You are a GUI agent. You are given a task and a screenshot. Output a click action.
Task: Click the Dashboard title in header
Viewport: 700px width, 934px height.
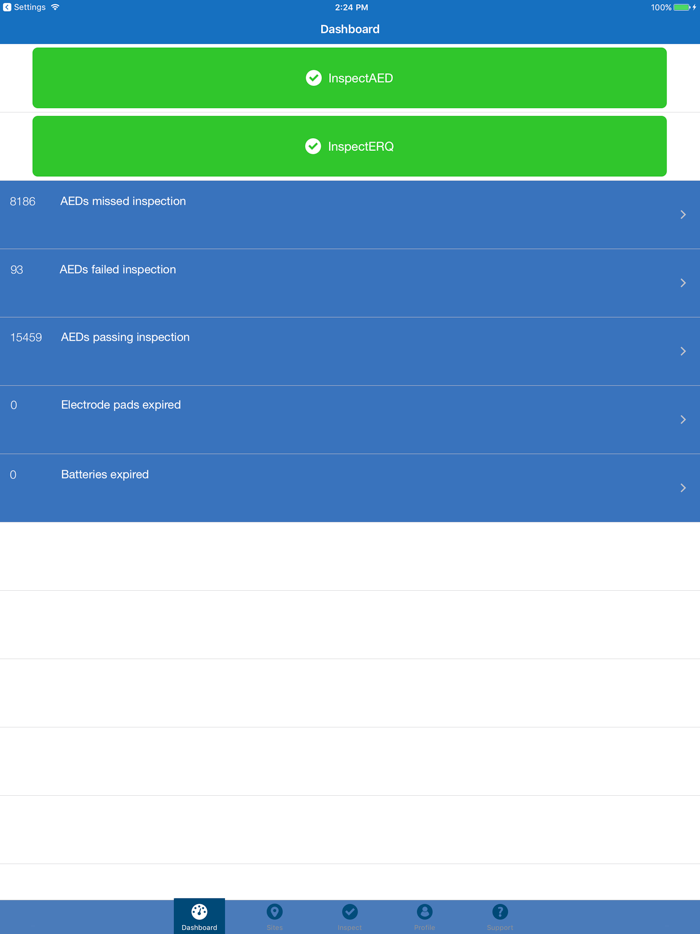[350, 29]
